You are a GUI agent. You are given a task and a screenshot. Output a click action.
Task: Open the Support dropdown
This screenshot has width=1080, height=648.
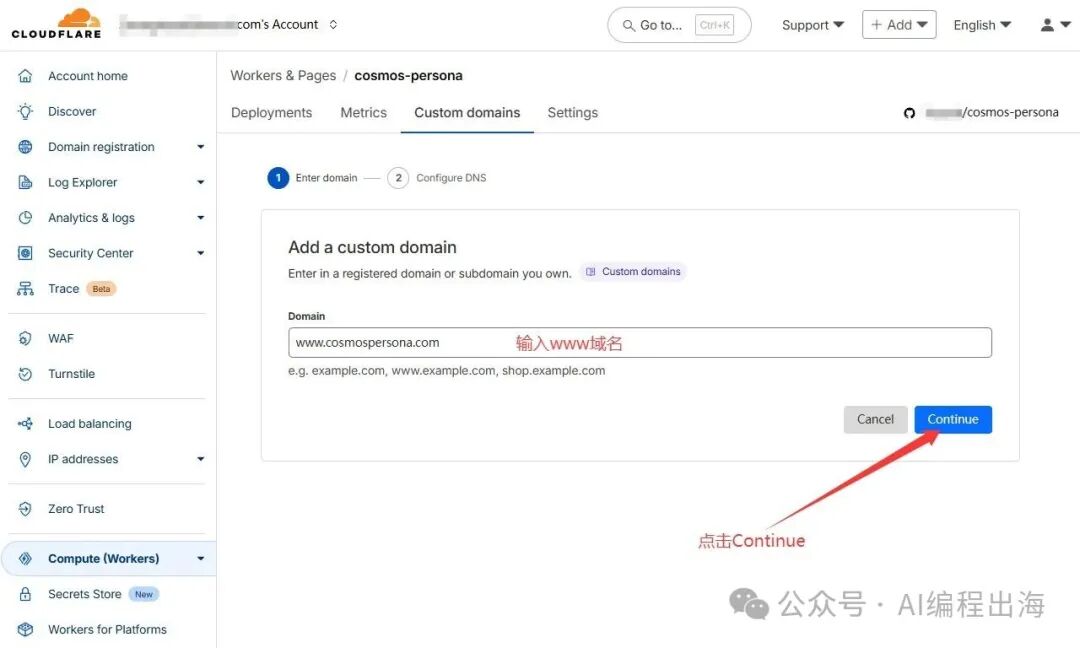pos(813,25)
